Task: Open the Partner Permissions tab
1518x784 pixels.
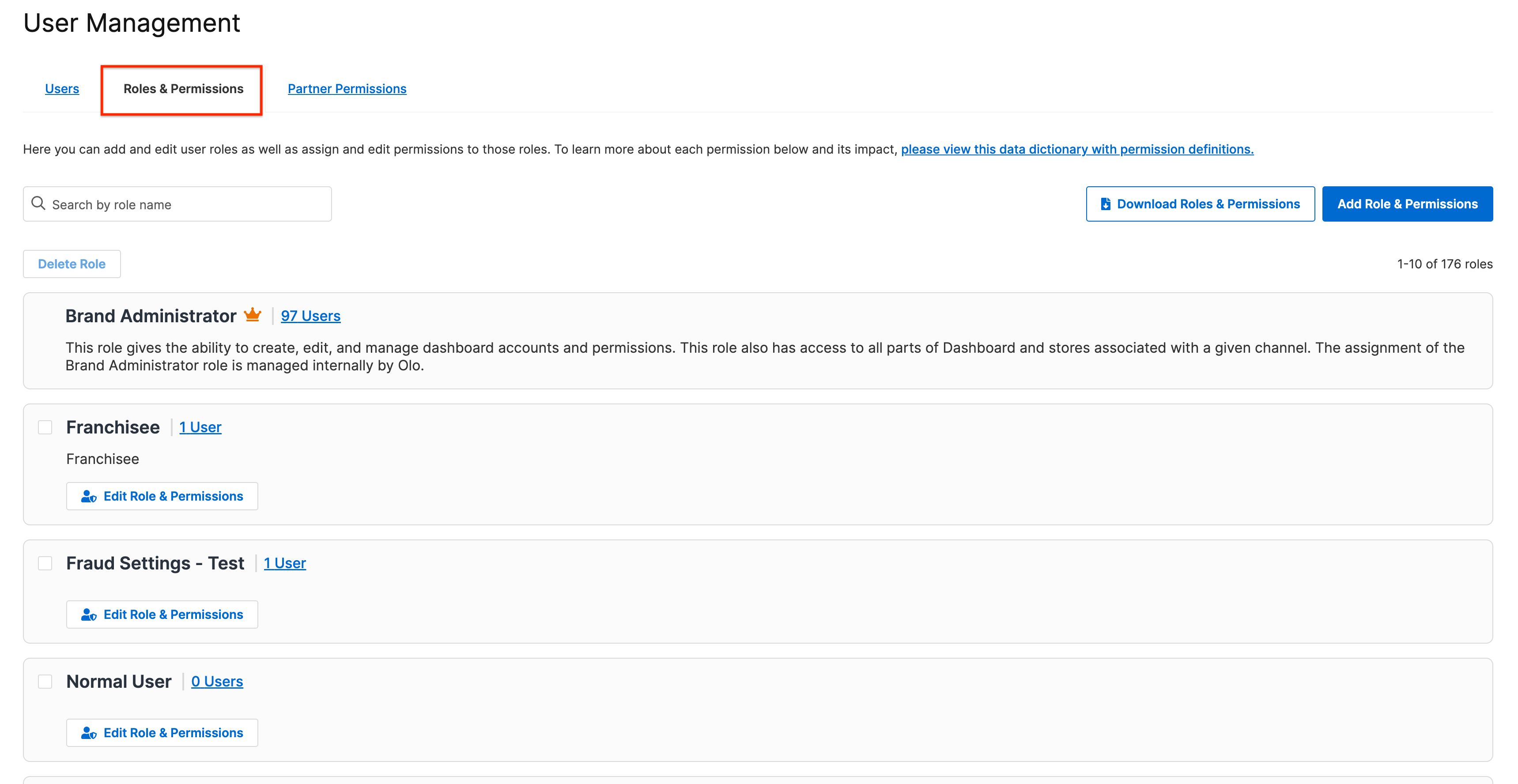Action: (347, 88)
